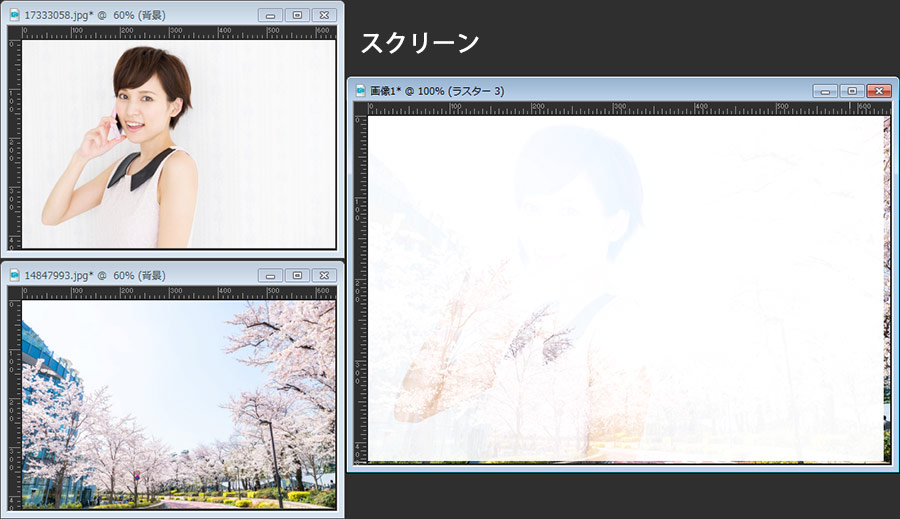Viewport: 900px width, 519px height.
Task: Close the 14847993.jpg image window
Action: coord(324,275)
